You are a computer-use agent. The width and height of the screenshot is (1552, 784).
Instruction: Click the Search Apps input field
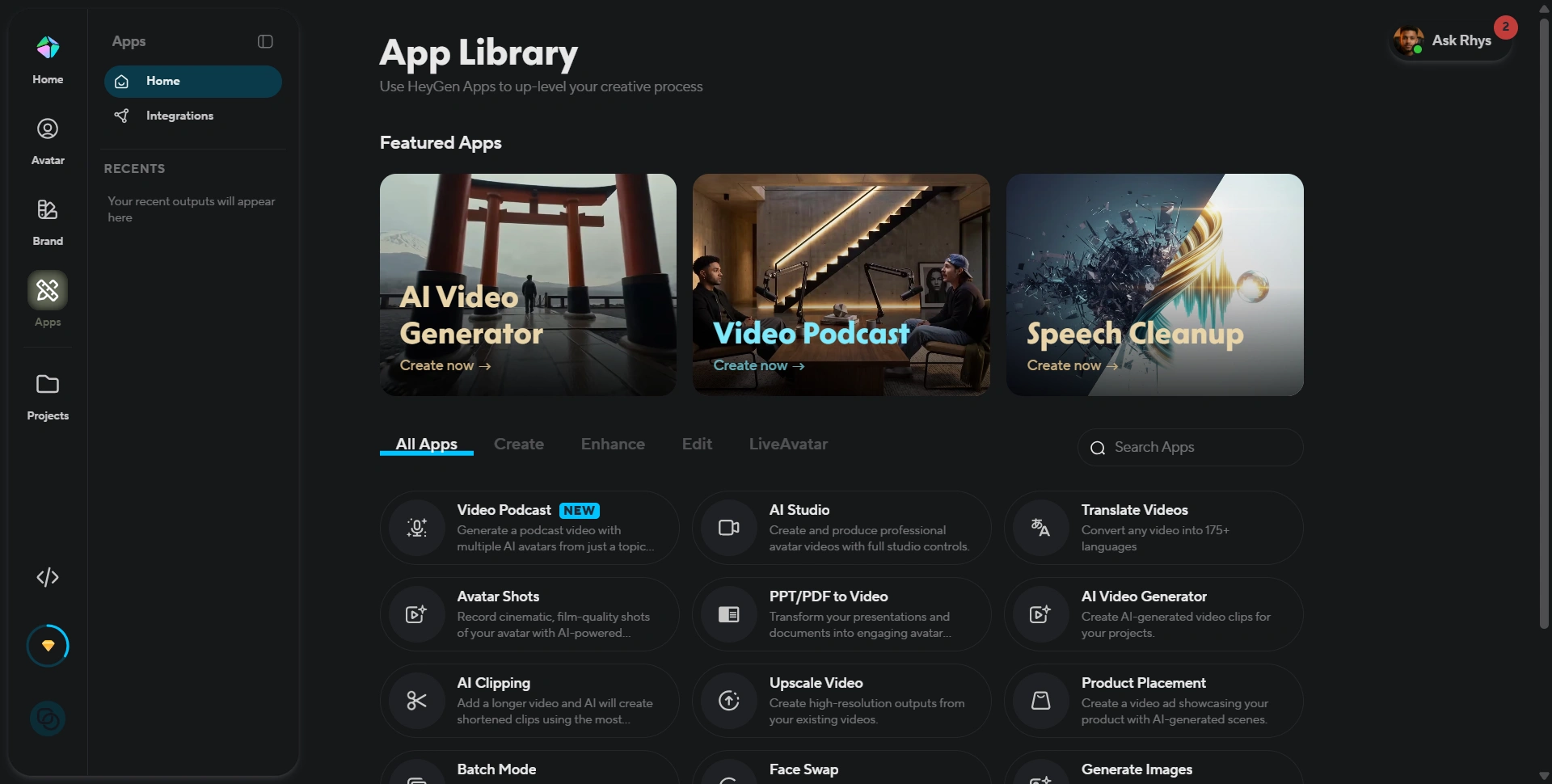click(x=1190, y=447)
